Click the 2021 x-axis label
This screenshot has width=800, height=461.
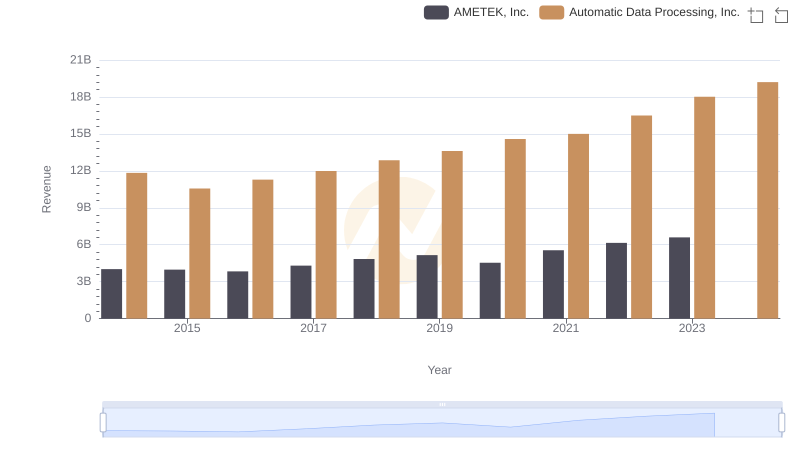click(x=566, y=328)
